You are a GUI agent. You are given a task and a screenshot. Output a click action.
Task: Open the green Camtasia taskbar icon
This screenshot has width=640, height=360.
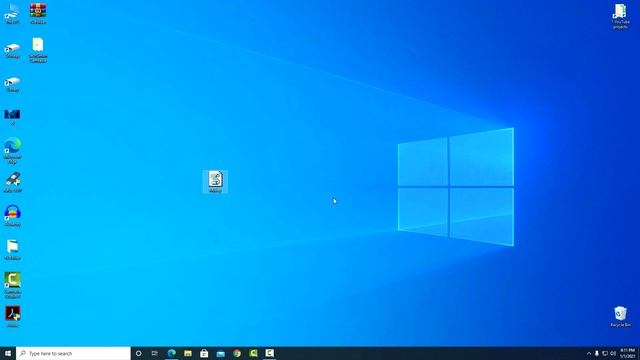coord(253,353)
